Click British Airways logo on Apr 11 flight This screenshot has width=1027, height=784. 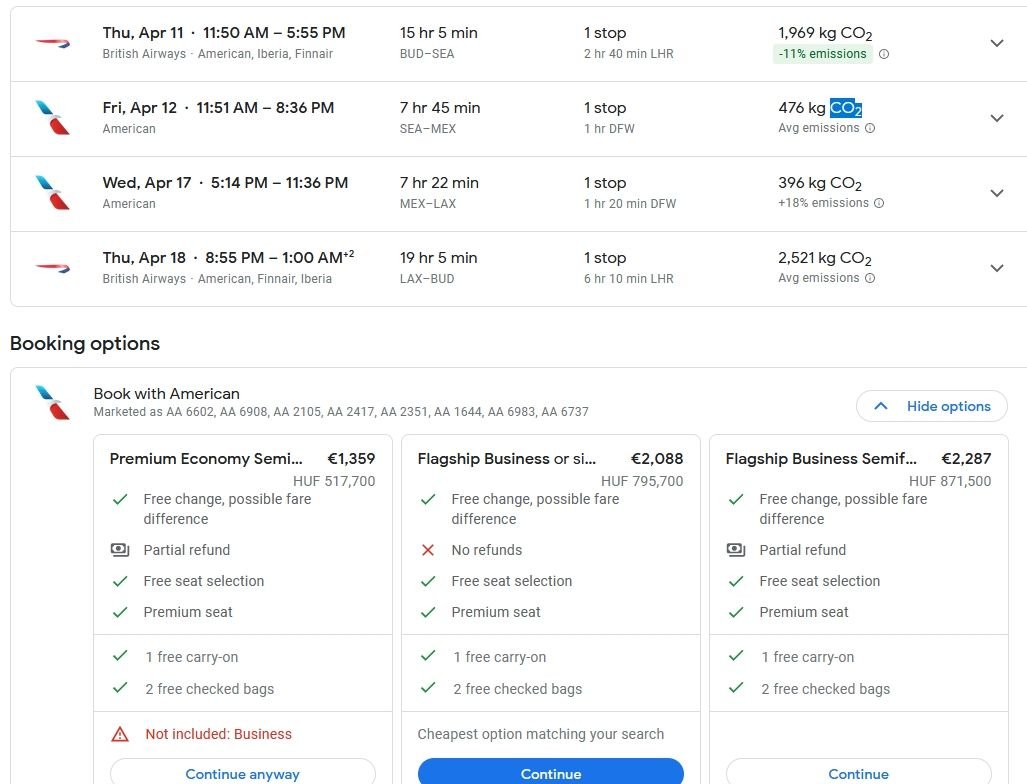(52, 43)
